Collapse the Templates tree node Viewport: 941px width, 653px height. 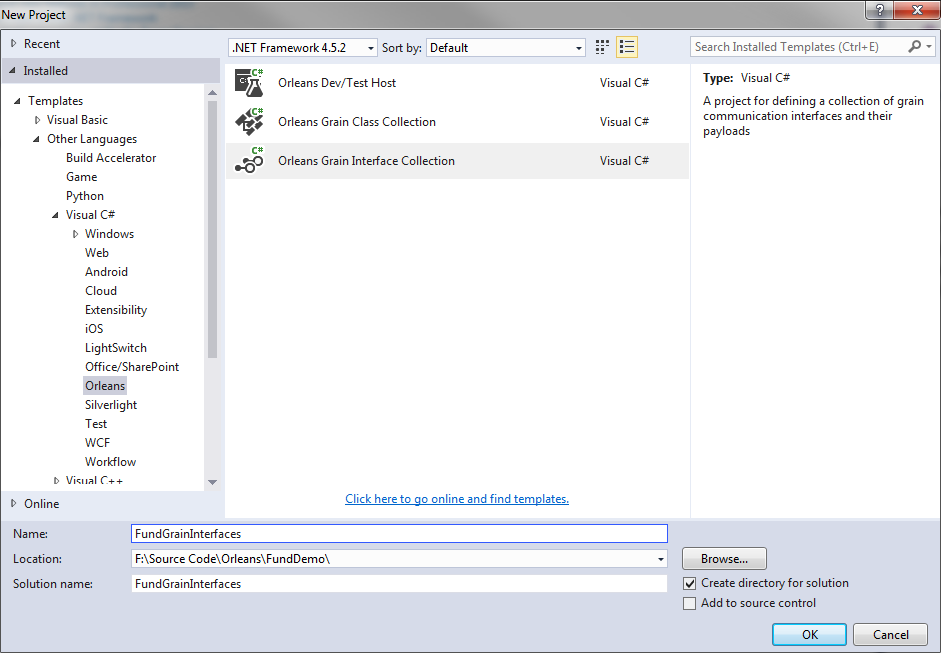tap(17, 101)
